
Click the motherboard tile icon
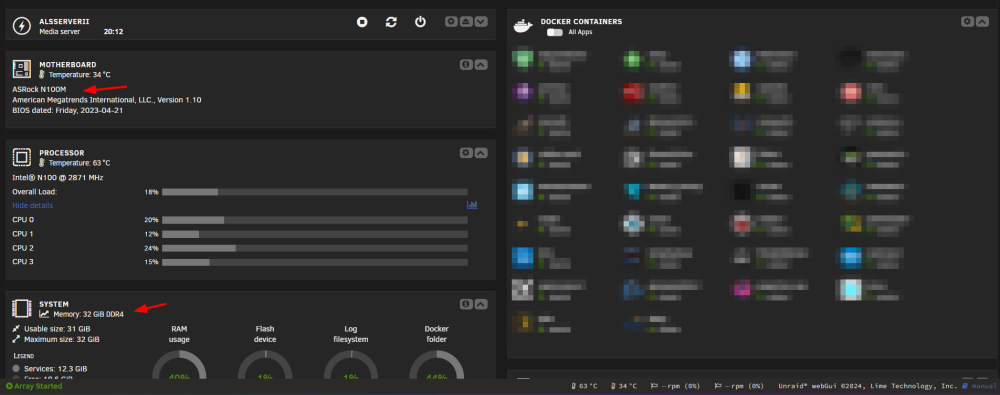point(22,70)
